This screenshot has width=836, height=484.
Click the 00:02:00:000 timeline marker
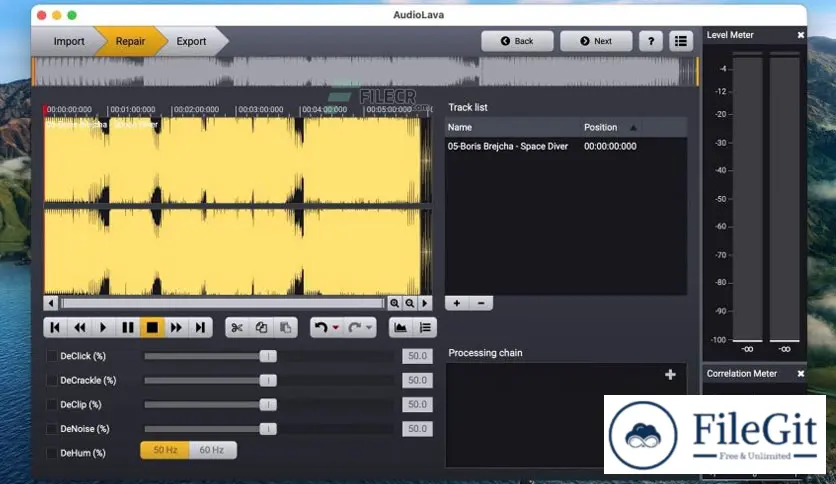point(196,109)
